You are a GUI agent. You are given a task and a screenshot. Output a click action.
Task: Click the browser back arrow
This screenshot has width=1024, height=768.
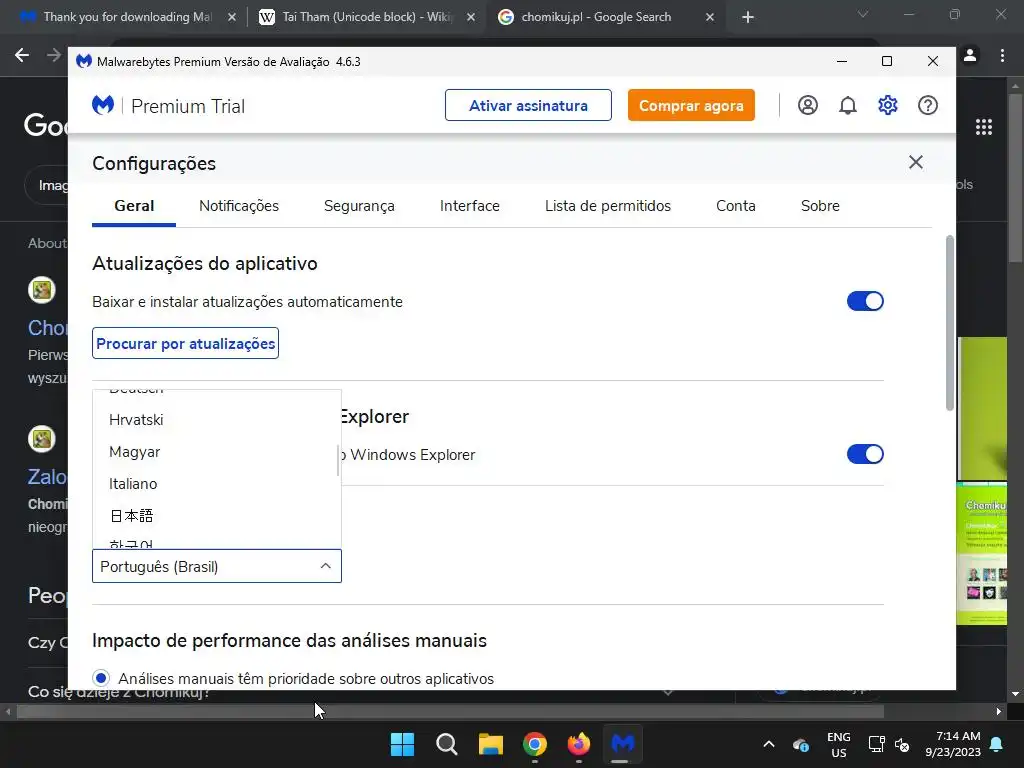22,55
